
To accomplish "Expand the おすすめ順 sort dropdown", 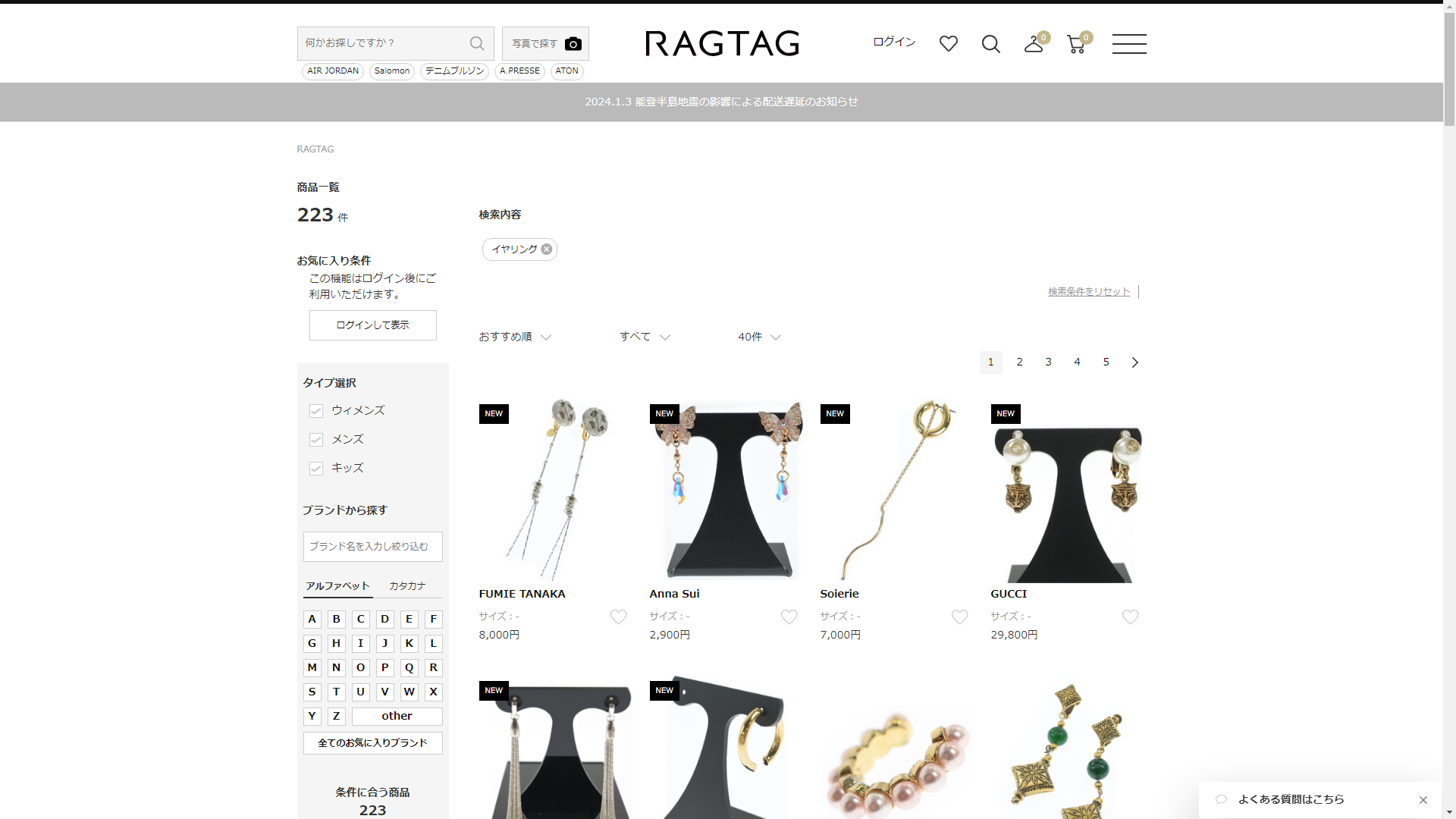I will click(x=514, y=337).
